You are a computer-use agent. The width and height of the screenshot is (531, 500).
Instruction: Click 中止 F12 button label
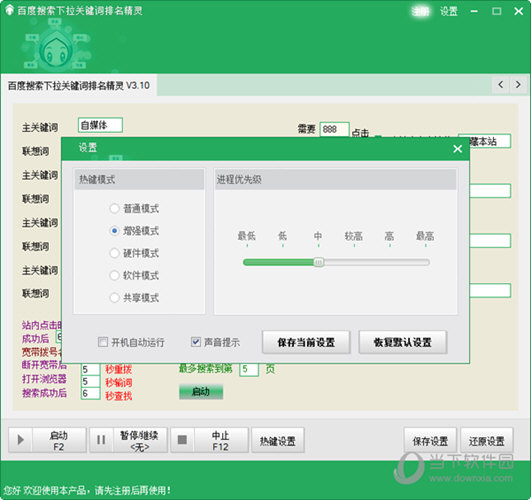[220, 441]
